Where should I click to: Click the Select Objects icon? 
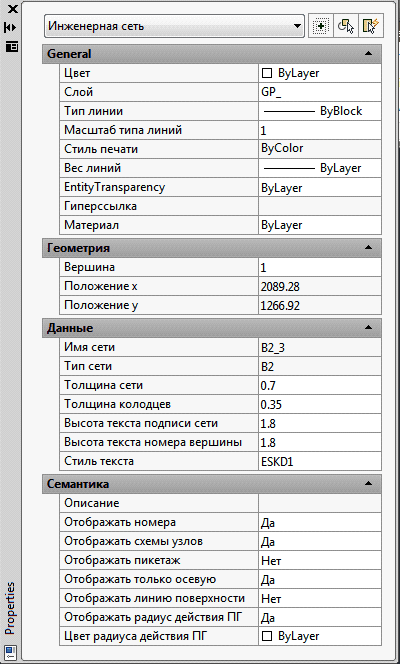point(345,26)
